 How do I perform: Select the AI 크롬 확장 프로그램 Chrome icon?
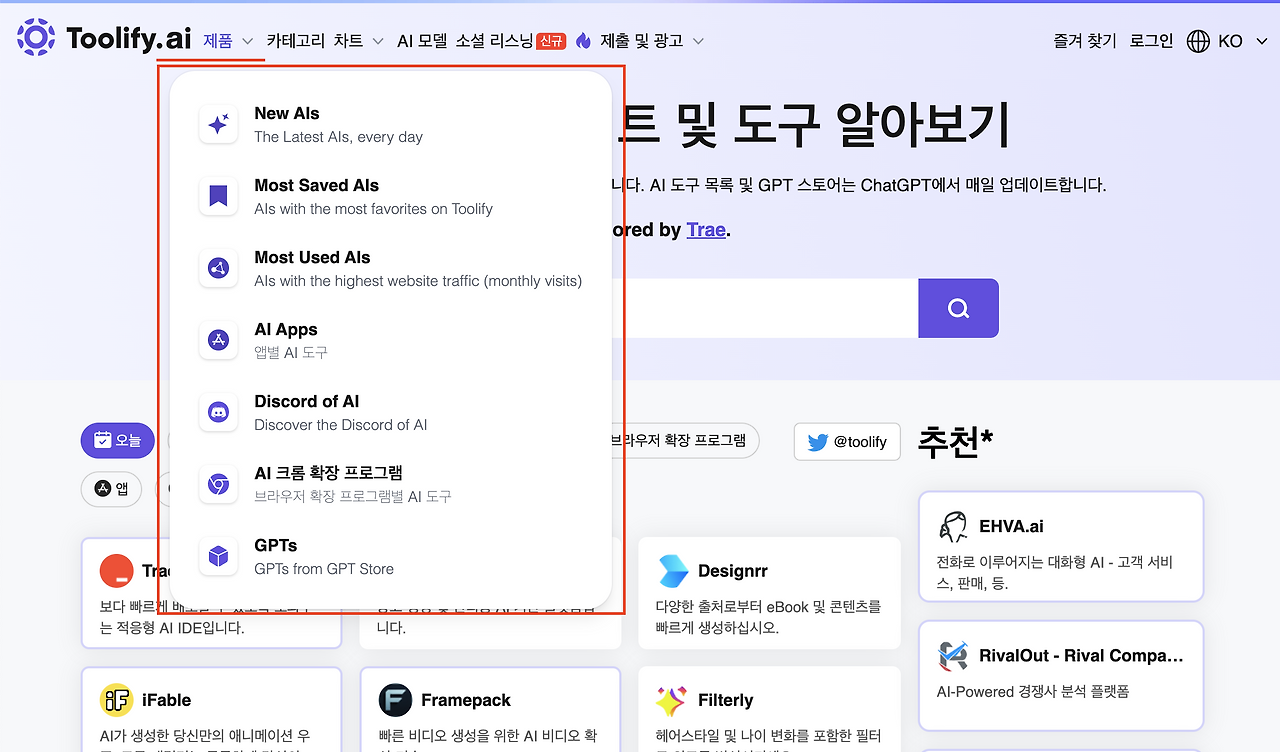tap(218, 484)
